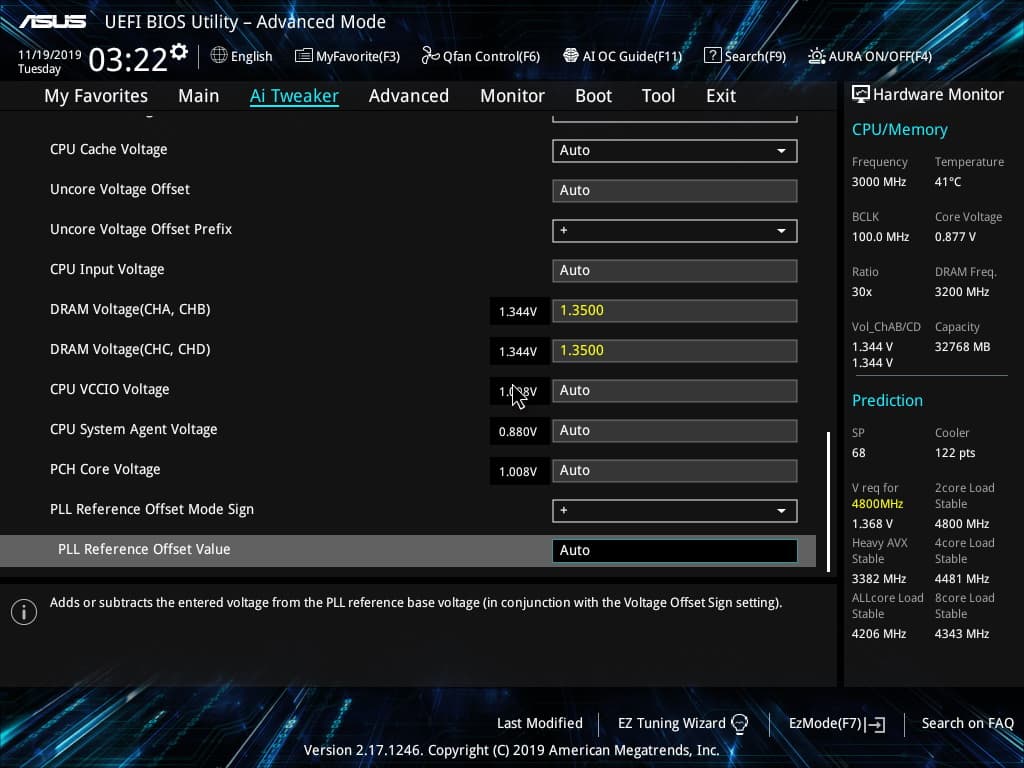Click the AI OC Guide brain icon
This screenshot has height=768, width=1024.
[x=571, y=56]
